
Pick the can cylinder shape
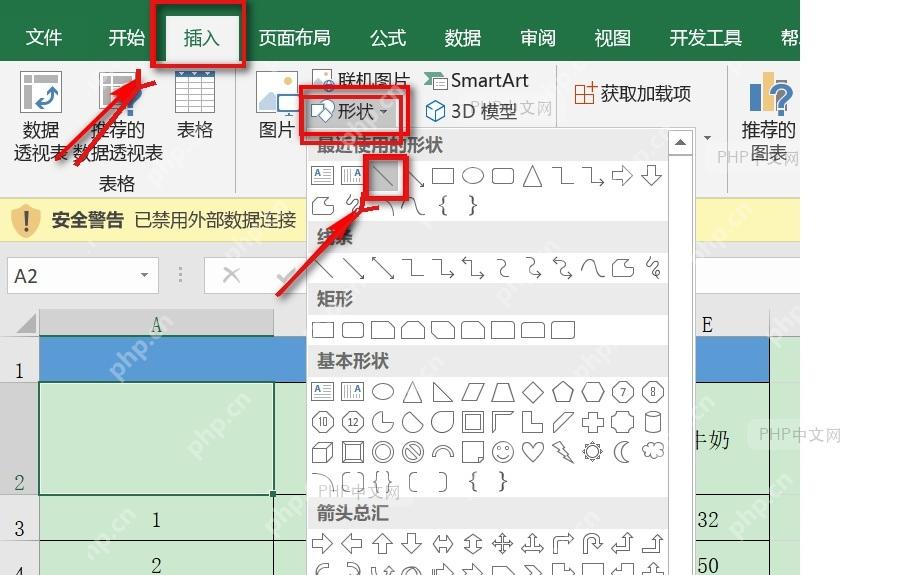pos(652,421)
